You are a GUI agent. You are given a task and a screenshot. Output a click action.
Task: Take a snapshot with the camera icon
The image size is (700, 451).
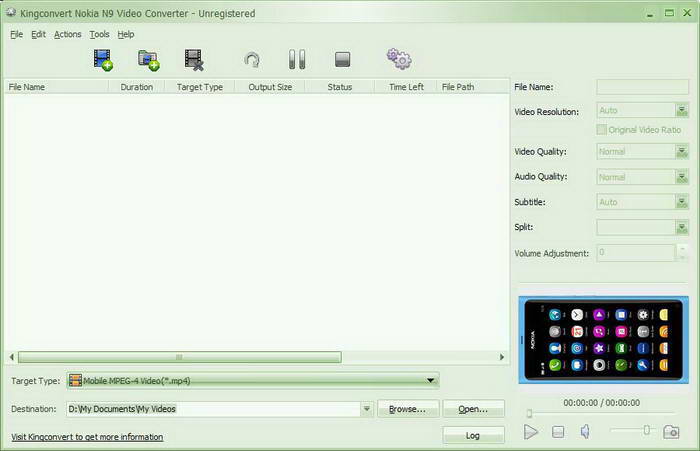pyautogui.click(x=671, y=432)
